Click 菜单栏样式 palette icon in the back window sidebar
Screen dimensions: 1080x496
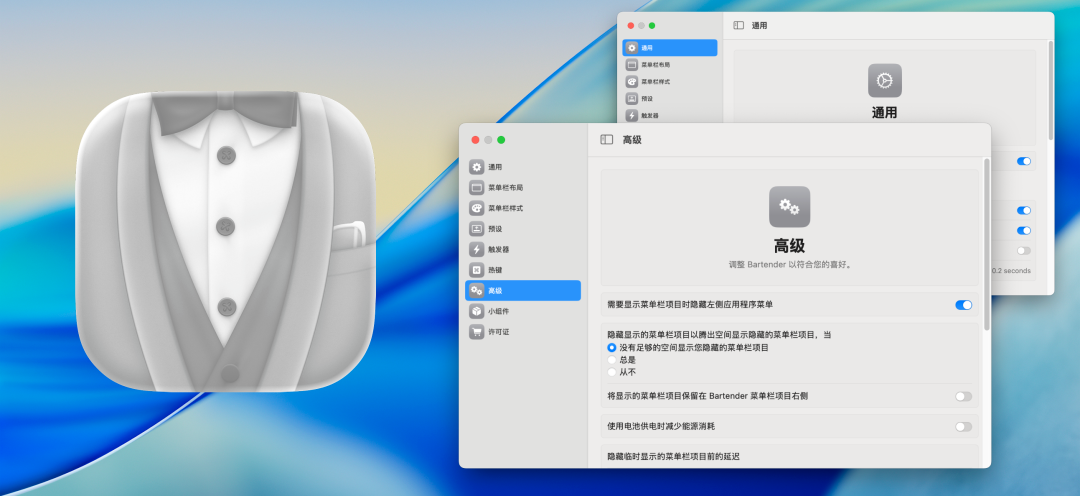click(x=632, y=81)
